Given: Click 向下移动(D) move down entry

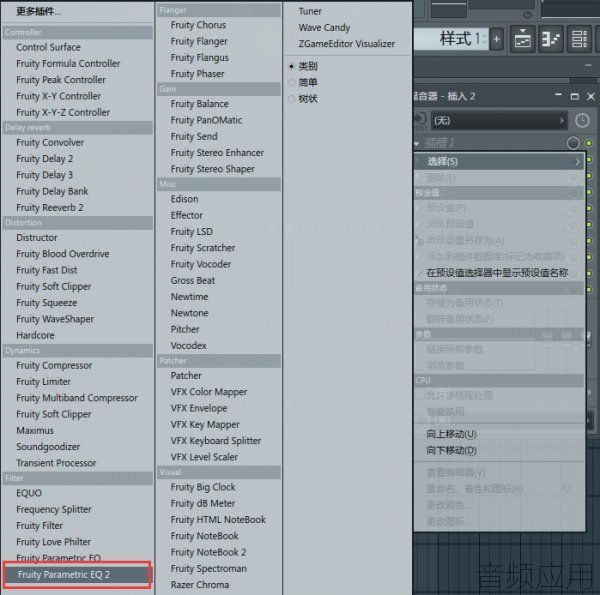Looking at the screenshot, I should (452, 451).
